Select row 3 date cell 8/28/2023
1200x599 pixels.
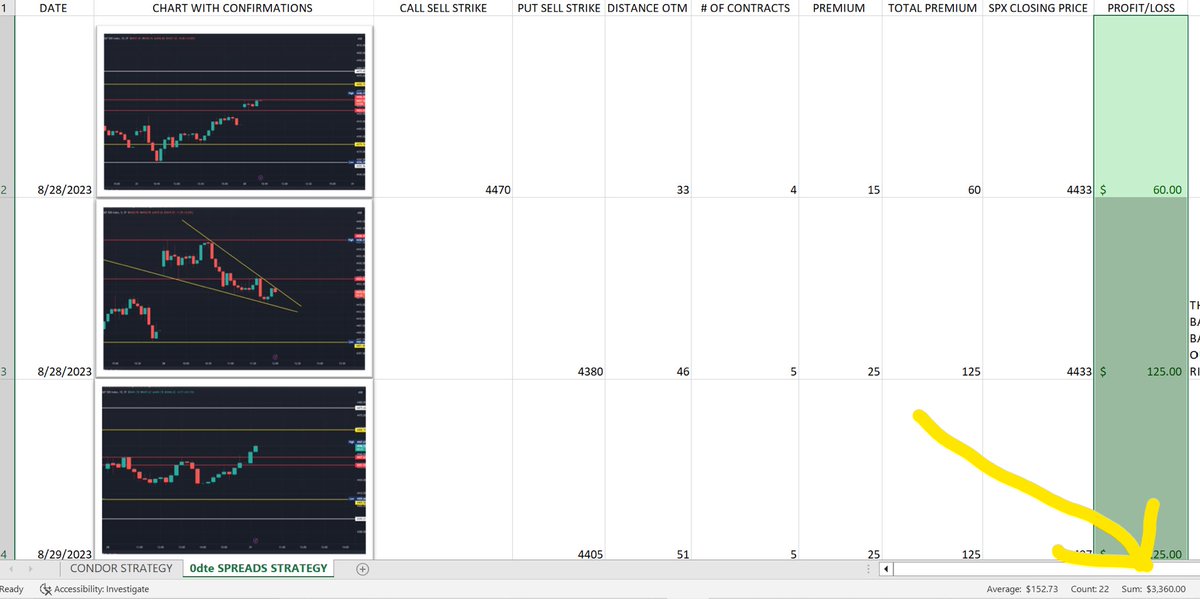pyautogui.click(x=53, y=288)
